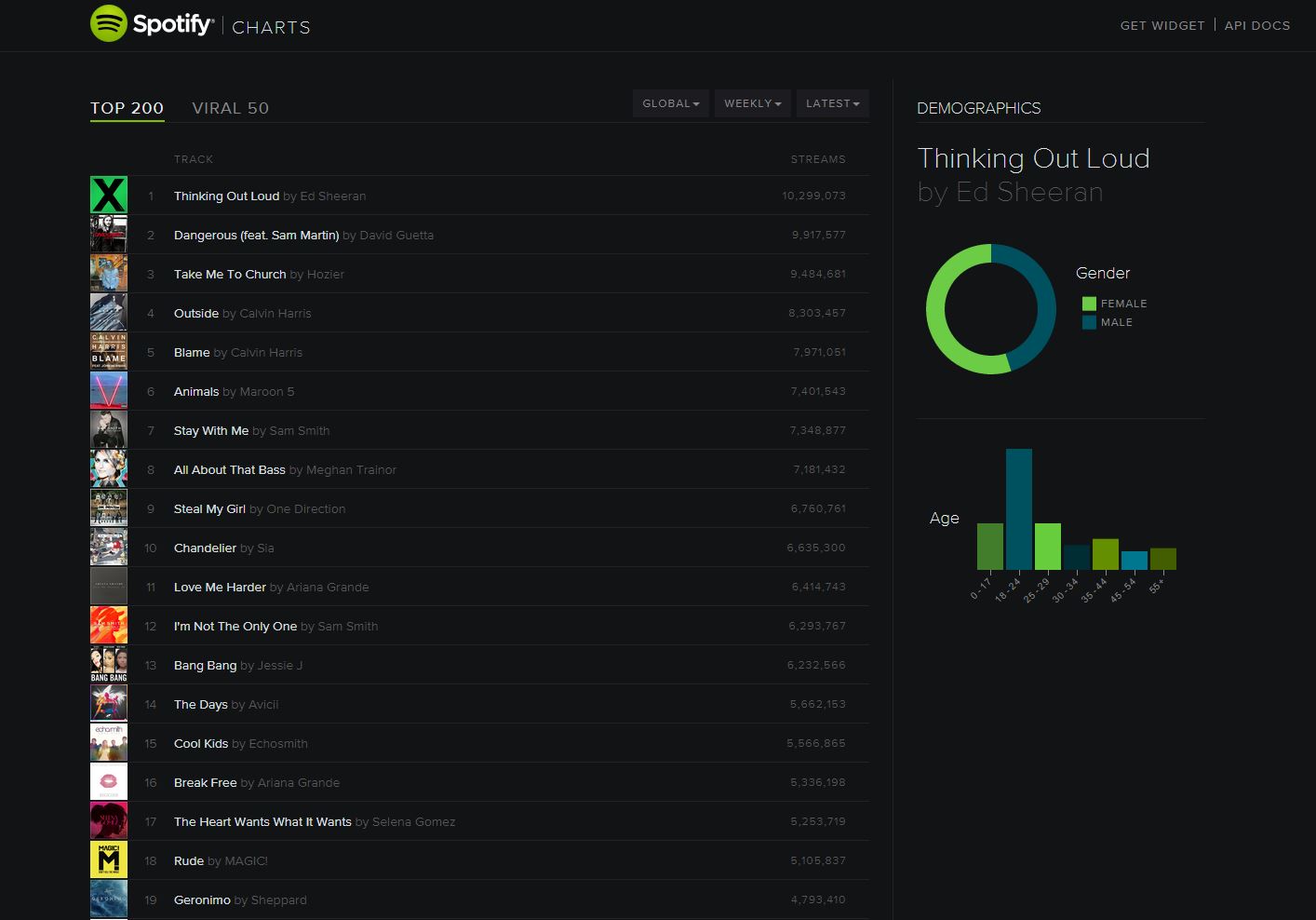Select The Heart Wants What It Wants cover

click(109, 821)
